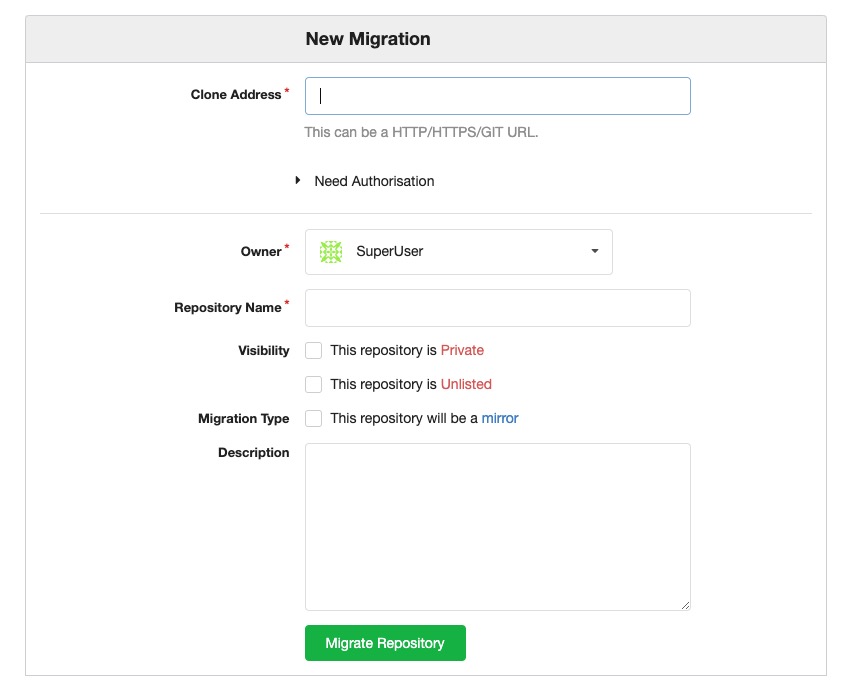The width and height of the screenshot is (846, 688).
Task: Focus the Repository Name input field
Action: (497, 308)
